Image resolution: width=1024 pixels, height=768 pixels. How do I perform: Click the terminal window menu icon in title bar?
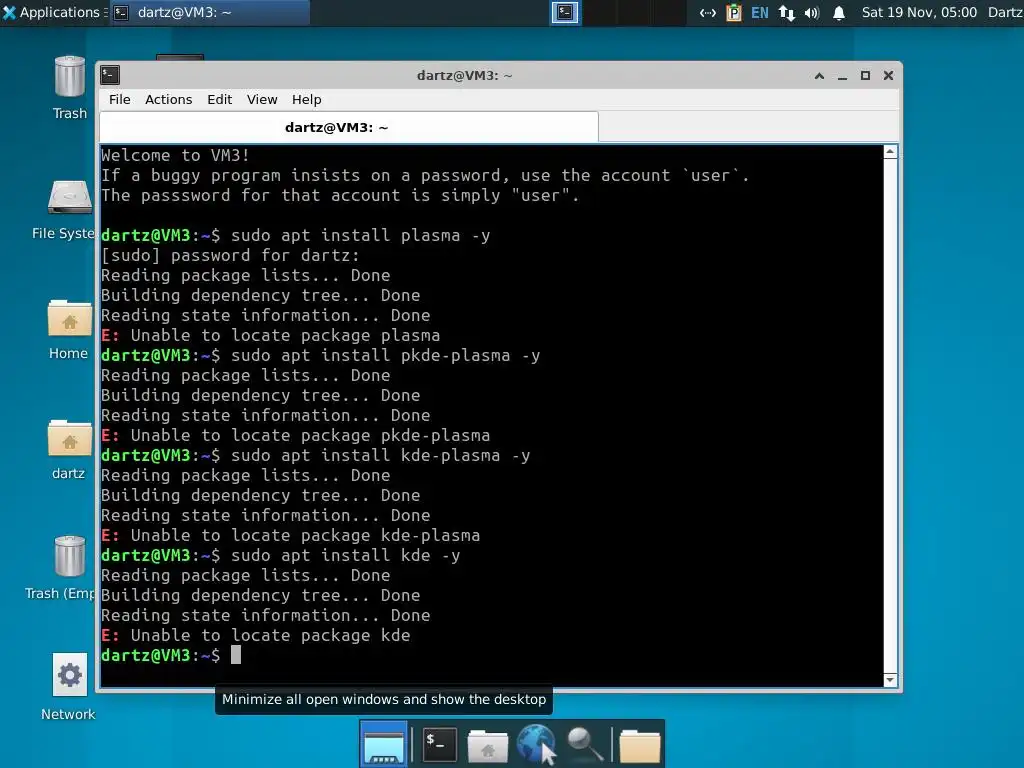point(110,75)
